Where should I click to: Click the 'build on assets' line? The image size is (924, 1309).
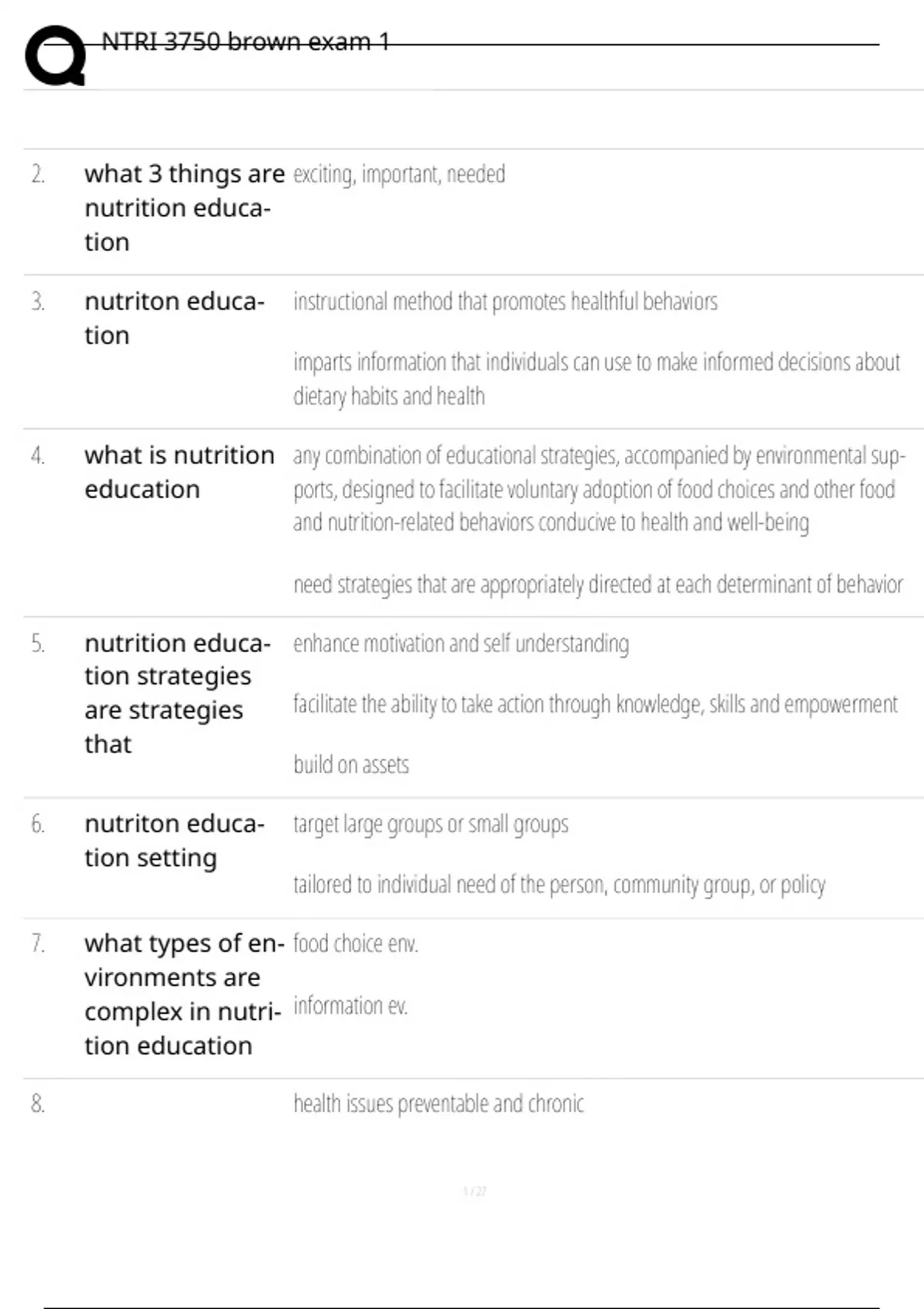point(351,765)
